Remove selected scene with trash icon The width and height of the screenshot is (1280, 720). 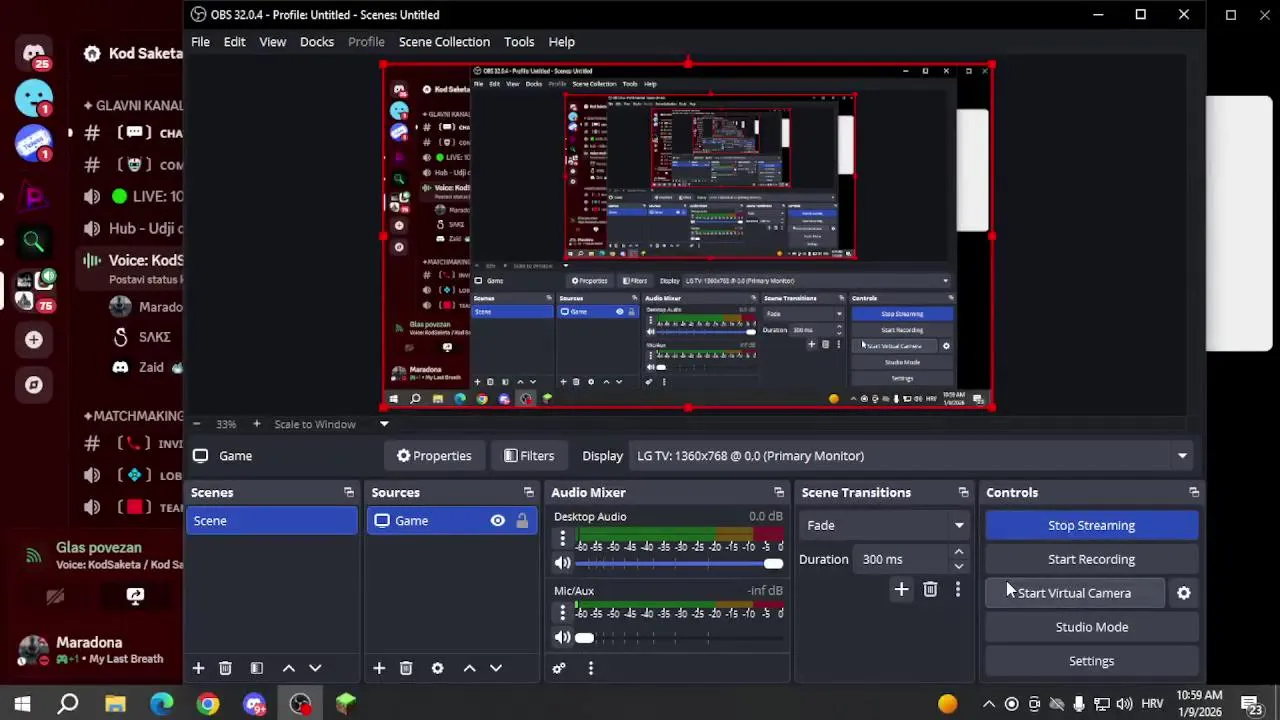225,668
